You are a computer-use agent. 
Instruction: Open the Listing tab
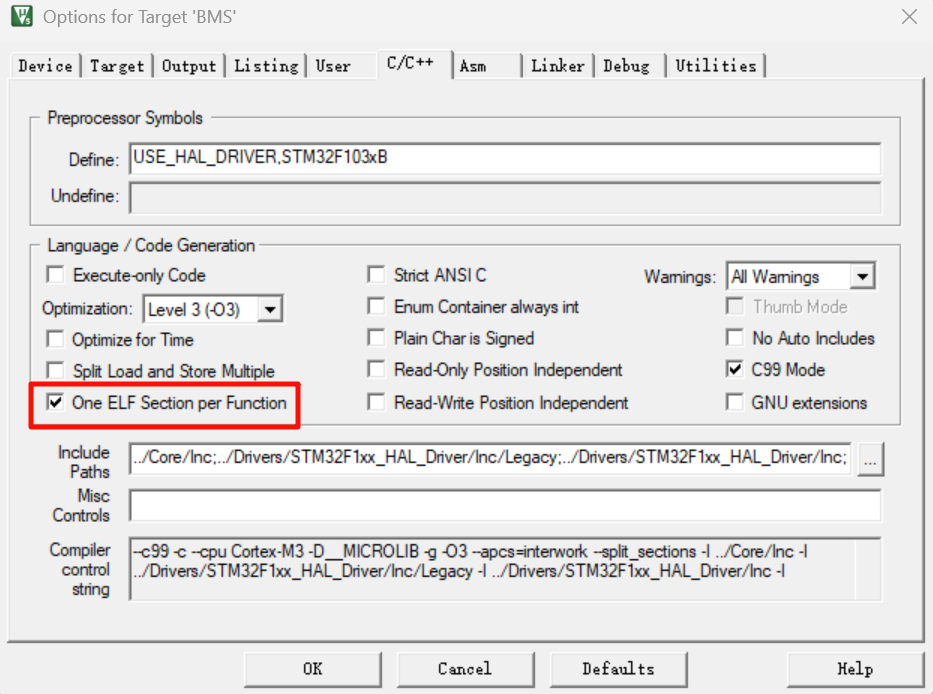266,65
